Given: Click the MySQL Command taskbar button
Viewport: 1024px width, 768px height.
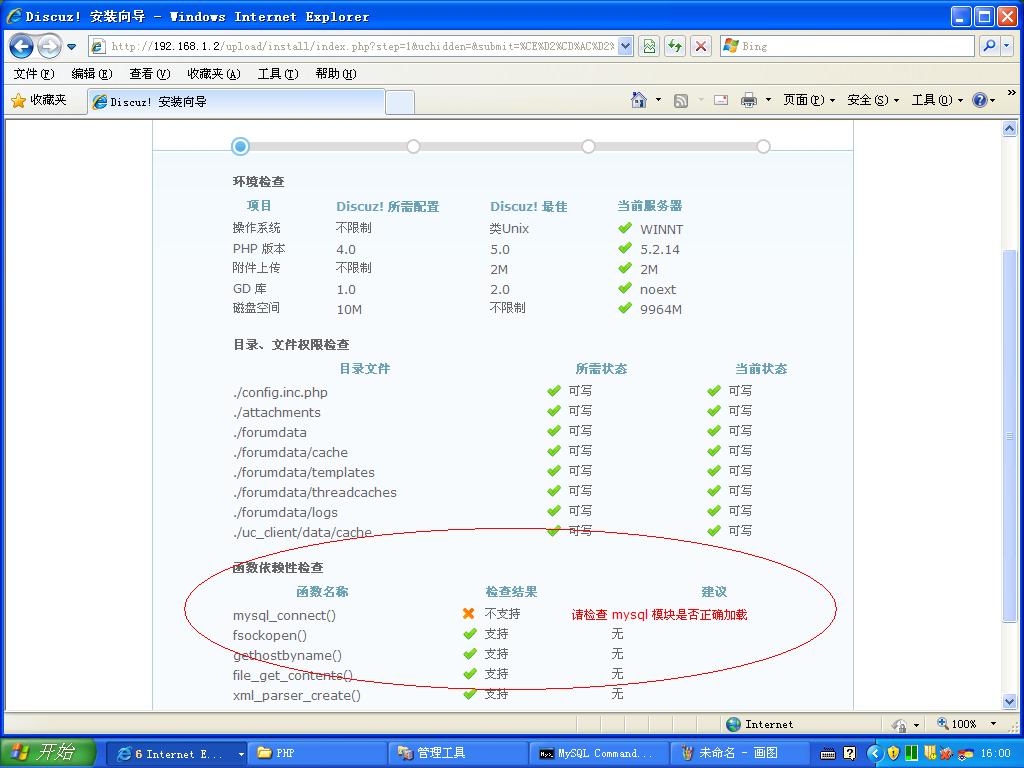Looking at the screenshot, I should 598,754.
